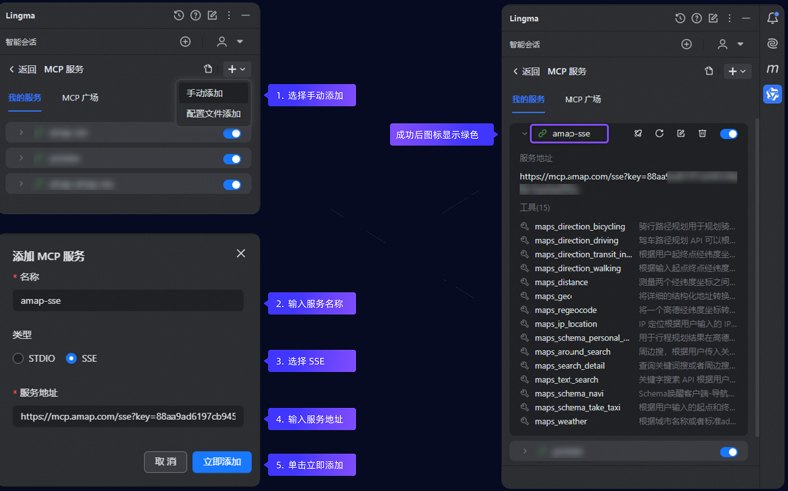Open the user dropdown arrow in right panel
This screenshot has width=788, height=491.
(x=740, y=44)
